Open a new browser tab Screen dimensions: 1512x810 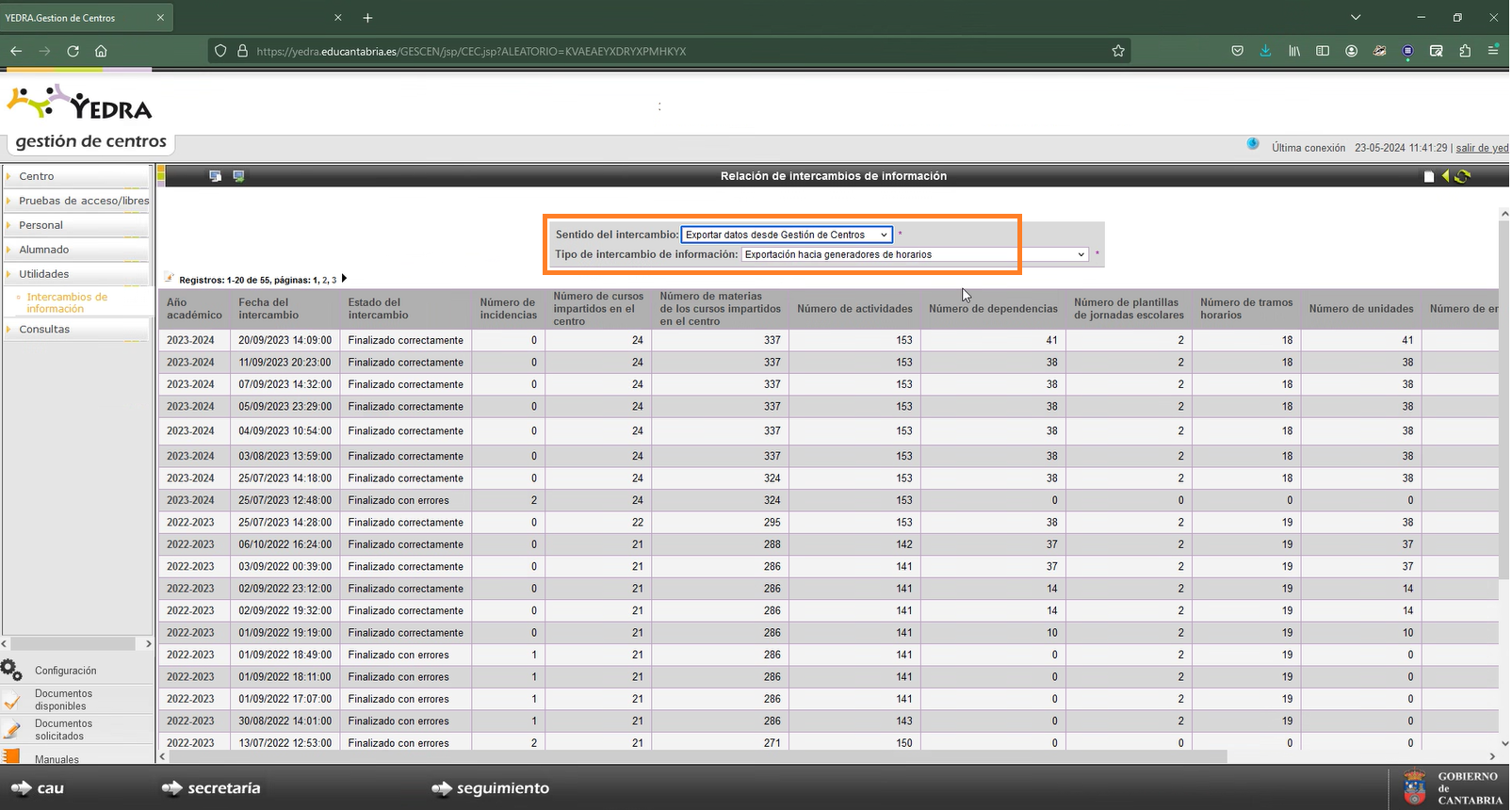[367, 18]
